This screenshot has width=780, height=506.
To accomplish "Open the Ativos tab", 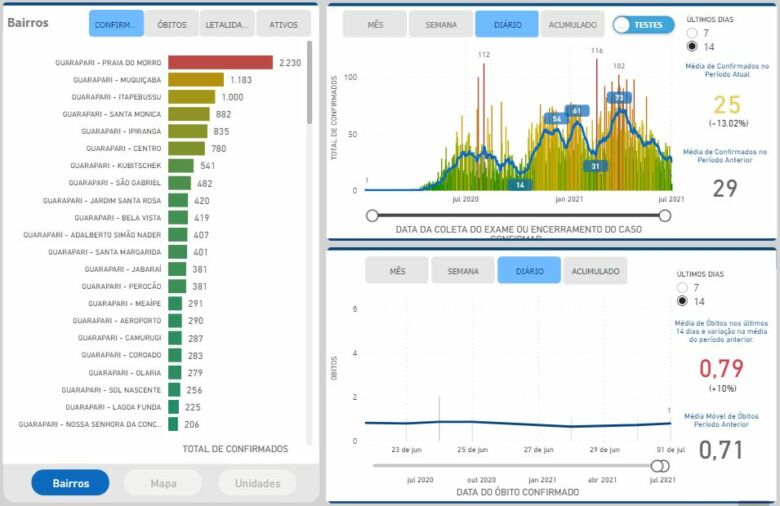I will tap(283, 23).
